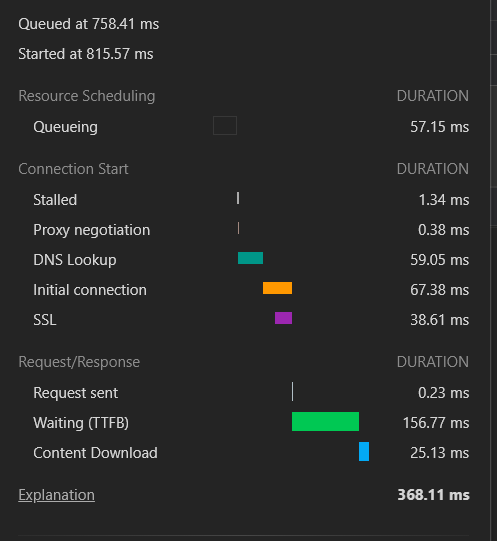Viewport: 497px width, 541px height.
Task: Click the blue Content Download bar
Action: (x=364, y=451)
